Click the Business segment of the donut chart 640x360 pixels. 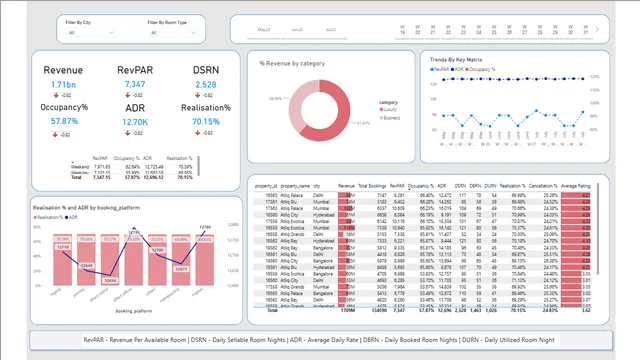click(296, 104)
